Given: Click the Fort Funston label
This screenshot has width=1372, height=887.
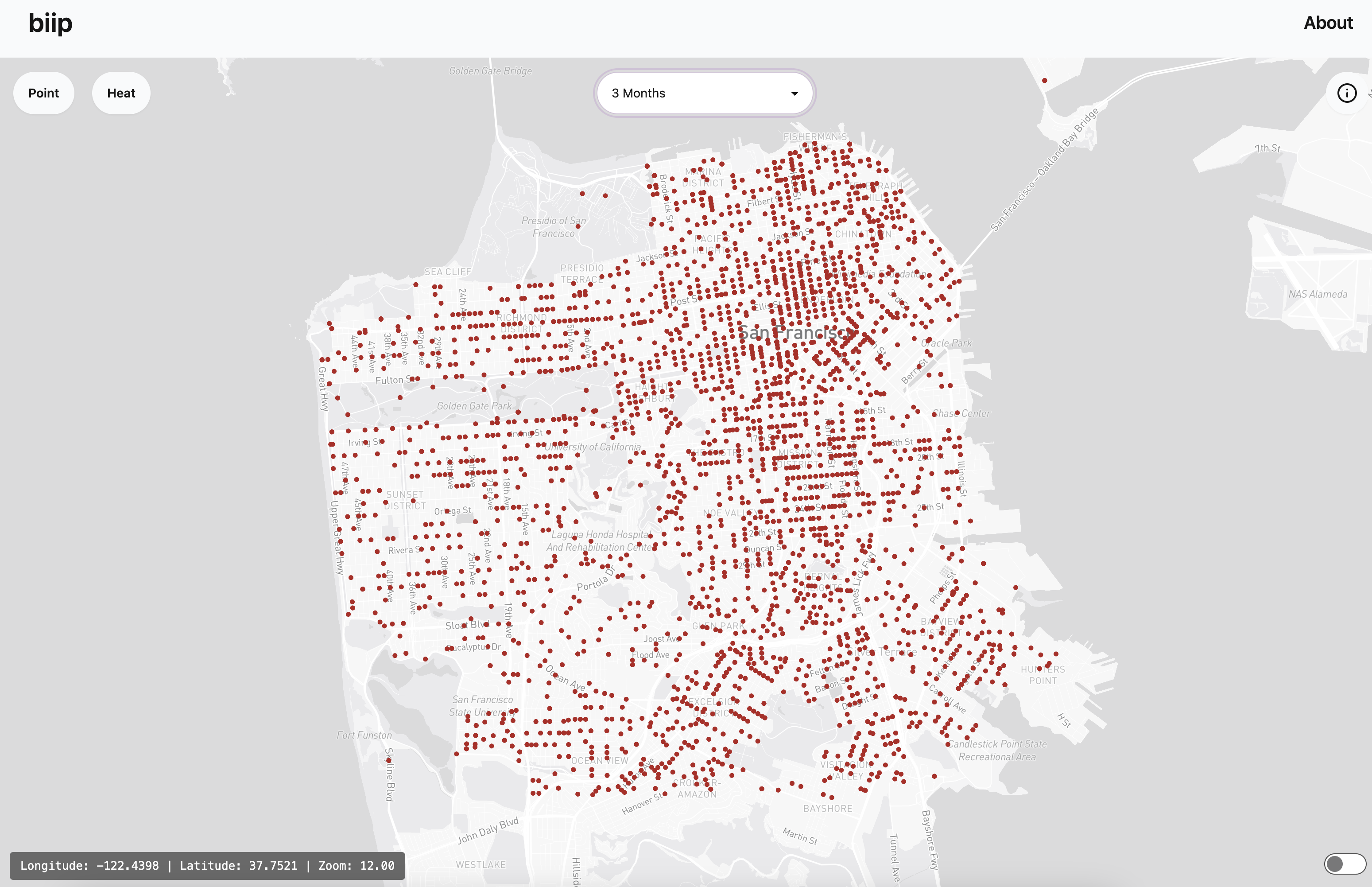Looking at the screenshot, I should click(x=364, y=735).
